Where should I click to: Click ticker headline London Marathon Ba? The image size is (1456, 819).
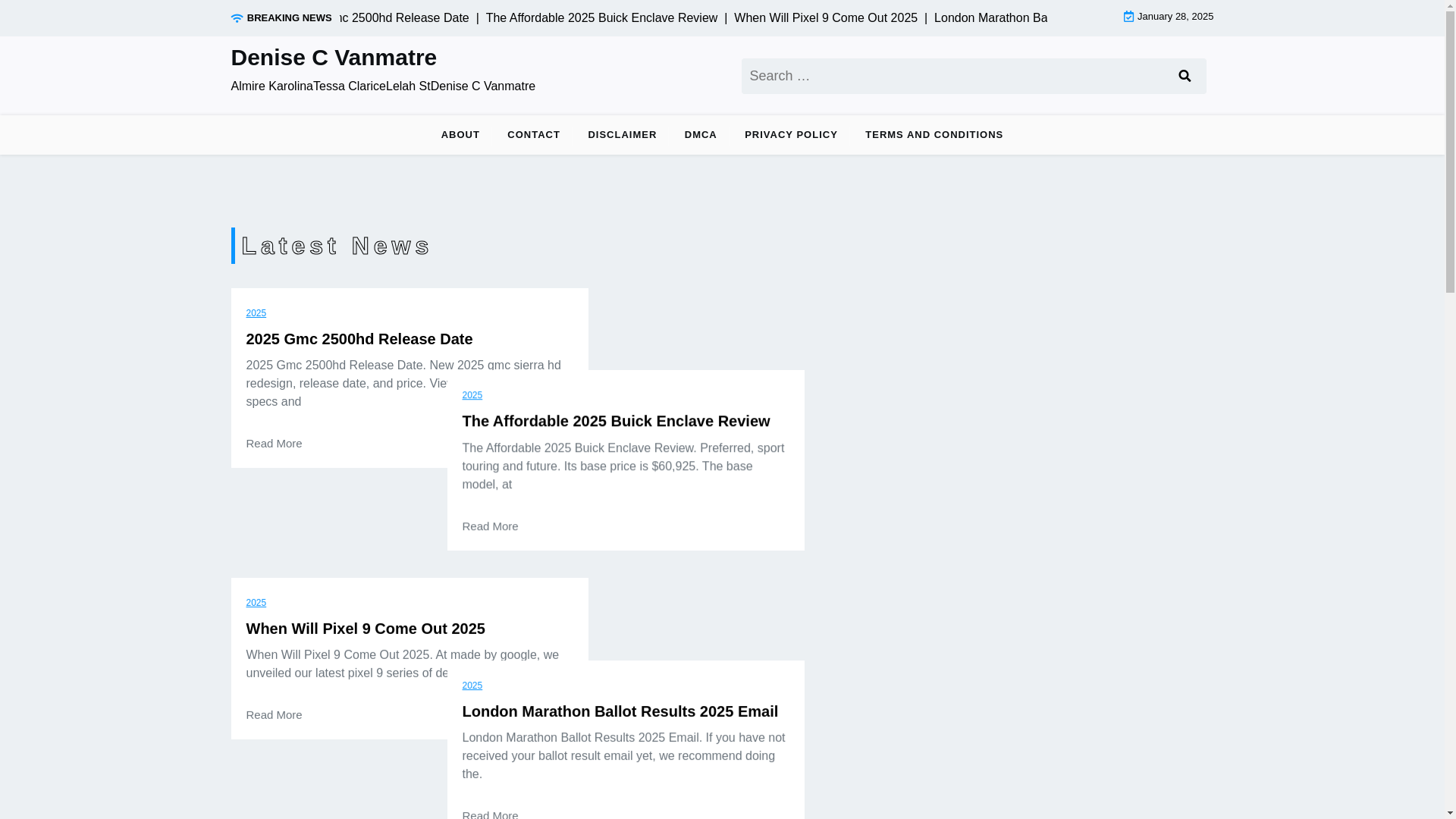coord(990,18)
